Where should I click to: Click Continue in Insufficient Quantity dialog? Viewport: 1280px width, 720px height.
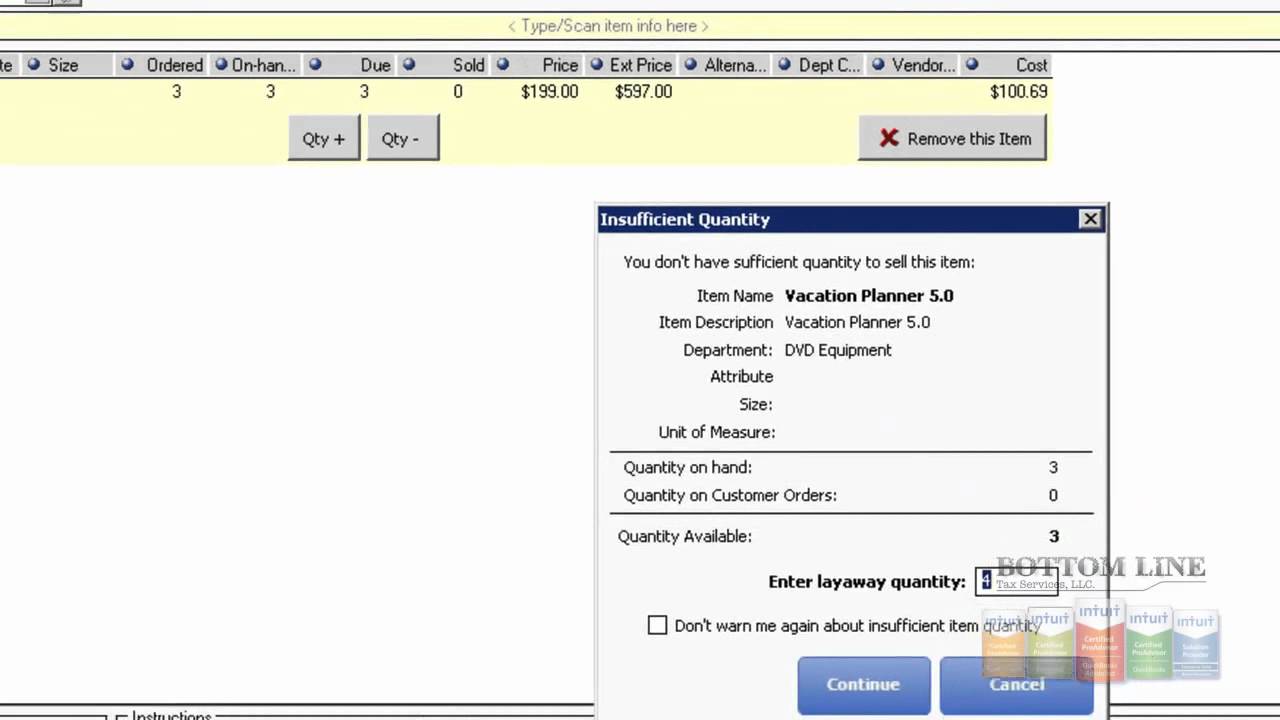click(863, 684)
